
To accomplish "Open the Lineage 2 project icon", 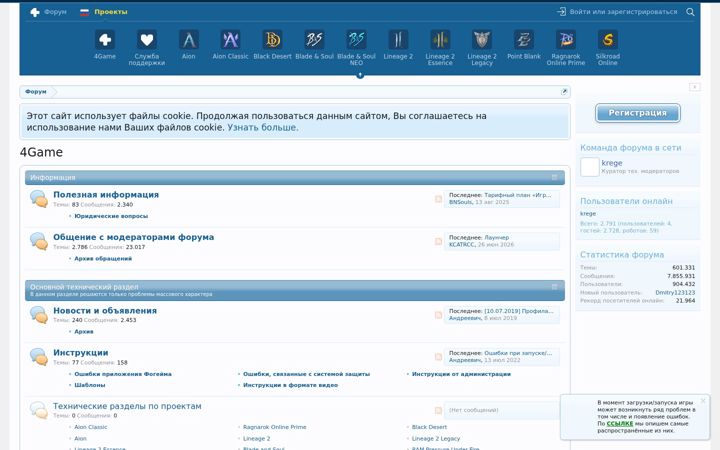I will (398, 39).
